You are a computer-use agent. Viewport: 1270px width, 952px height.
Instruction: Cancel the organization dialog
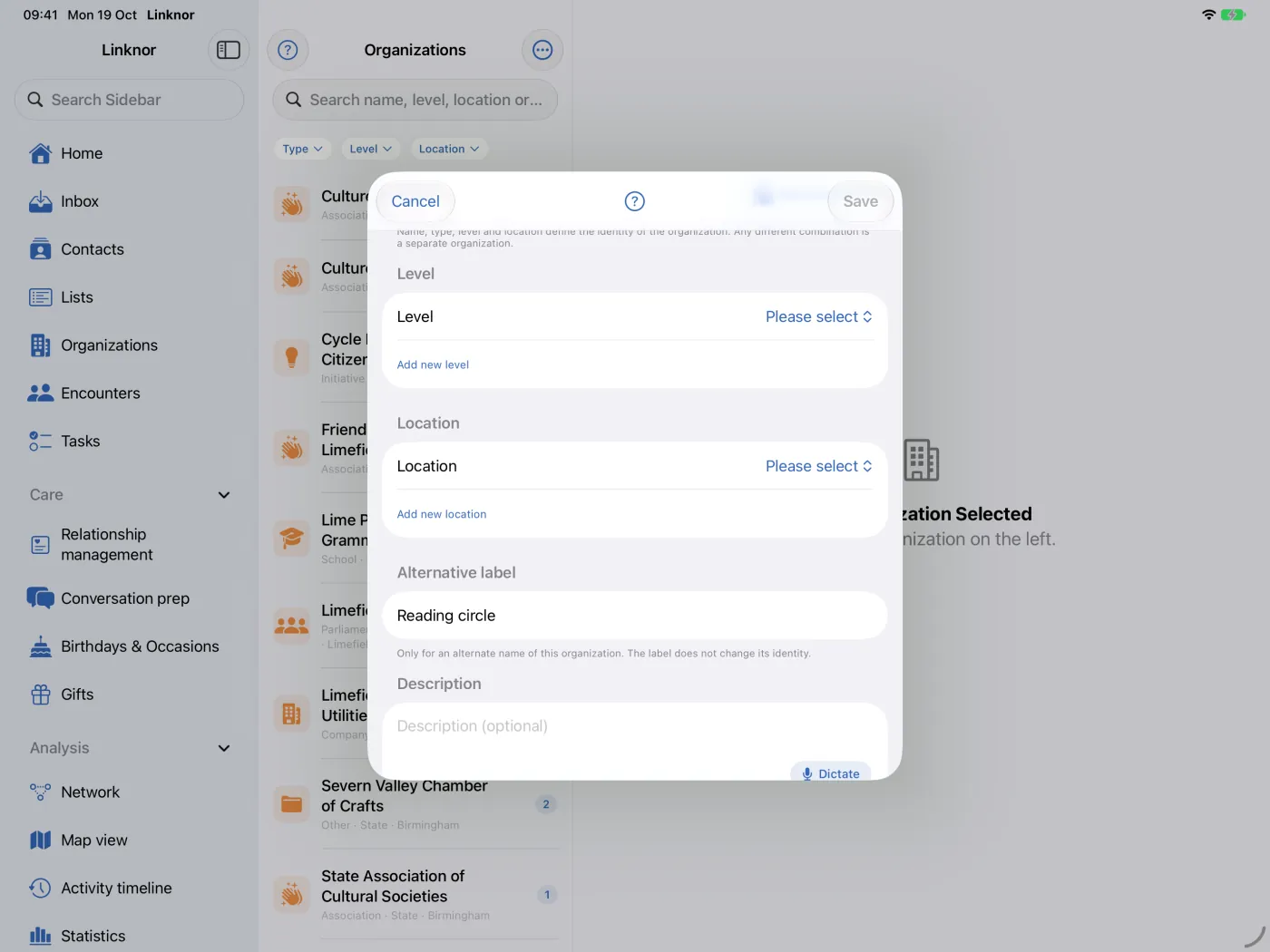[415, 201]
